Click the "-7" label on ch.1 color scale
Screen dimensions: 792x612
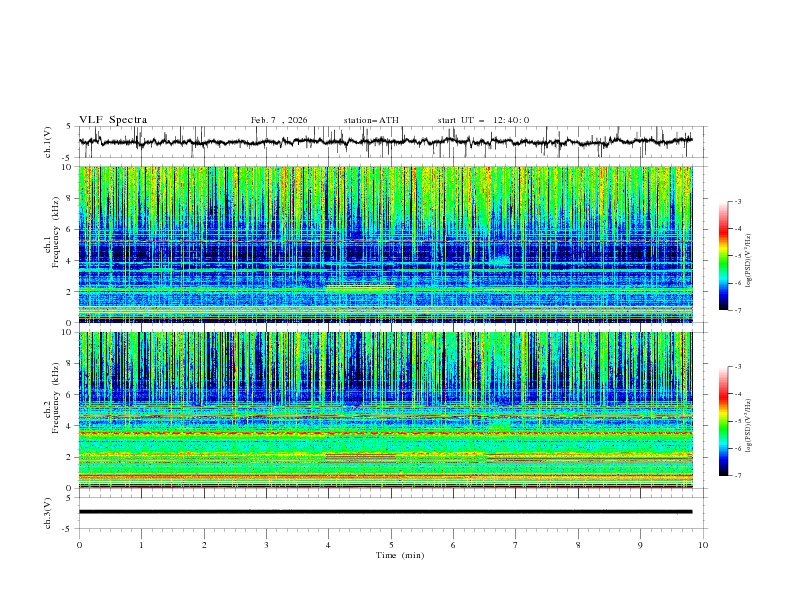(x=738, y=310)
